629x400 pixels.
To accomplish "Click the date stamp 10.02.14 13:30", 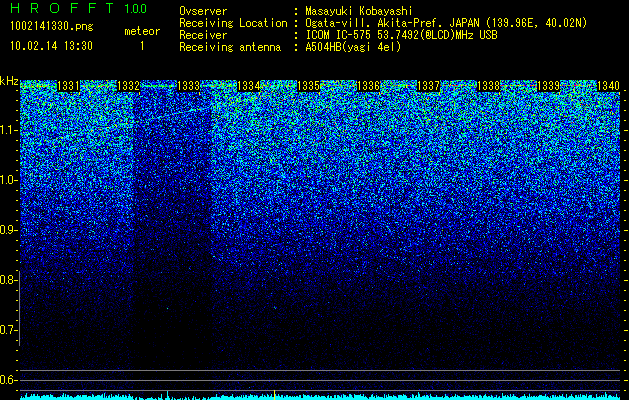I will point(51,46).
